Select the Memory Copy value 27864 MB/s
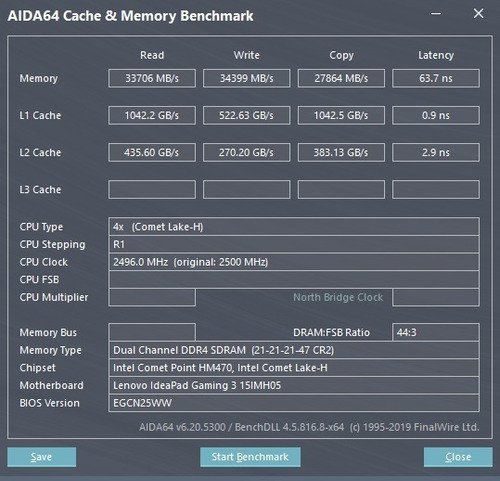Screen dimensions: 500x481 click(341, 78)
